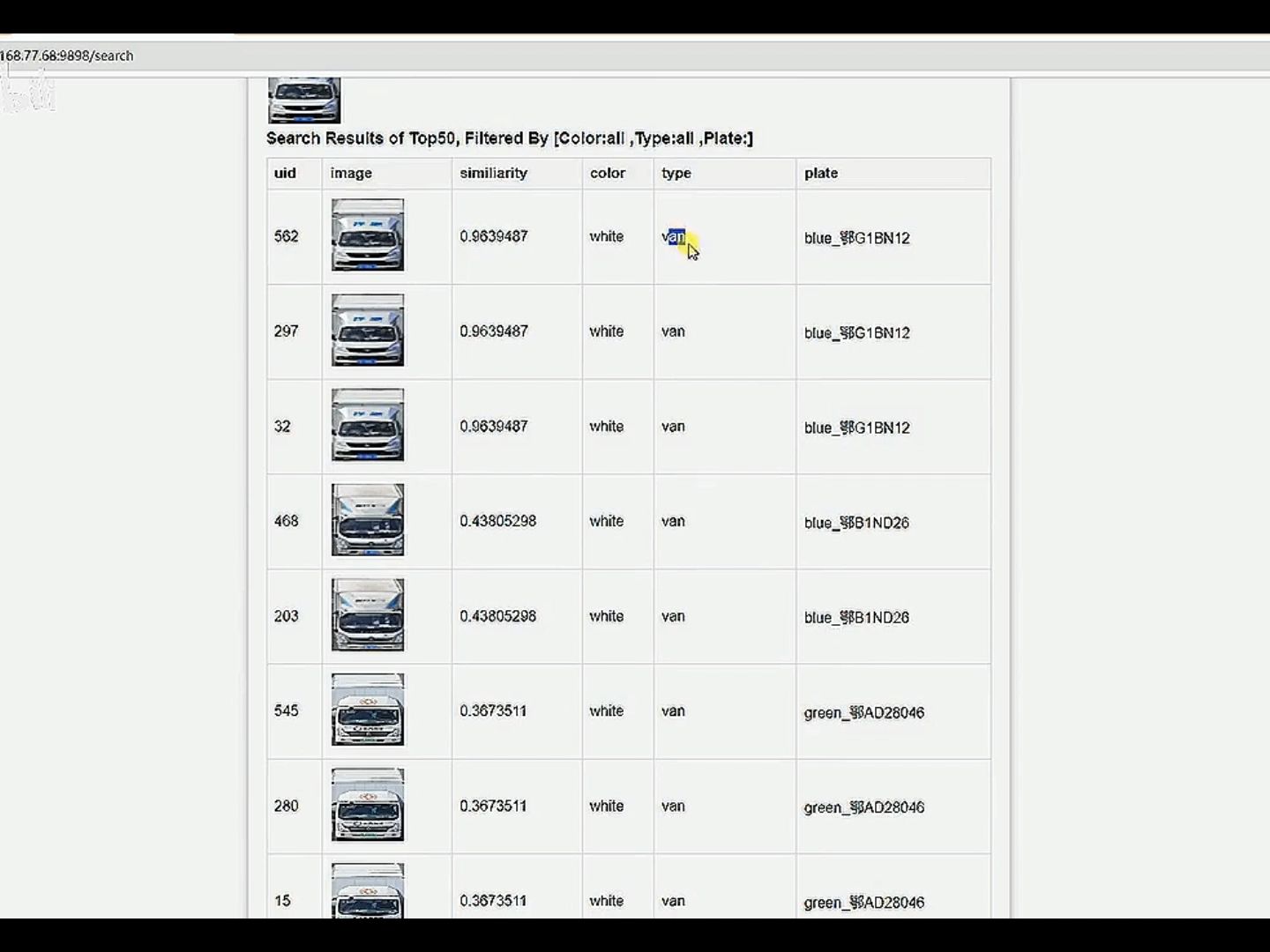Viewport: 1270px width, 952px height.
Task: Open the query vehicle thumbnail above results
Action: point(304,100)
